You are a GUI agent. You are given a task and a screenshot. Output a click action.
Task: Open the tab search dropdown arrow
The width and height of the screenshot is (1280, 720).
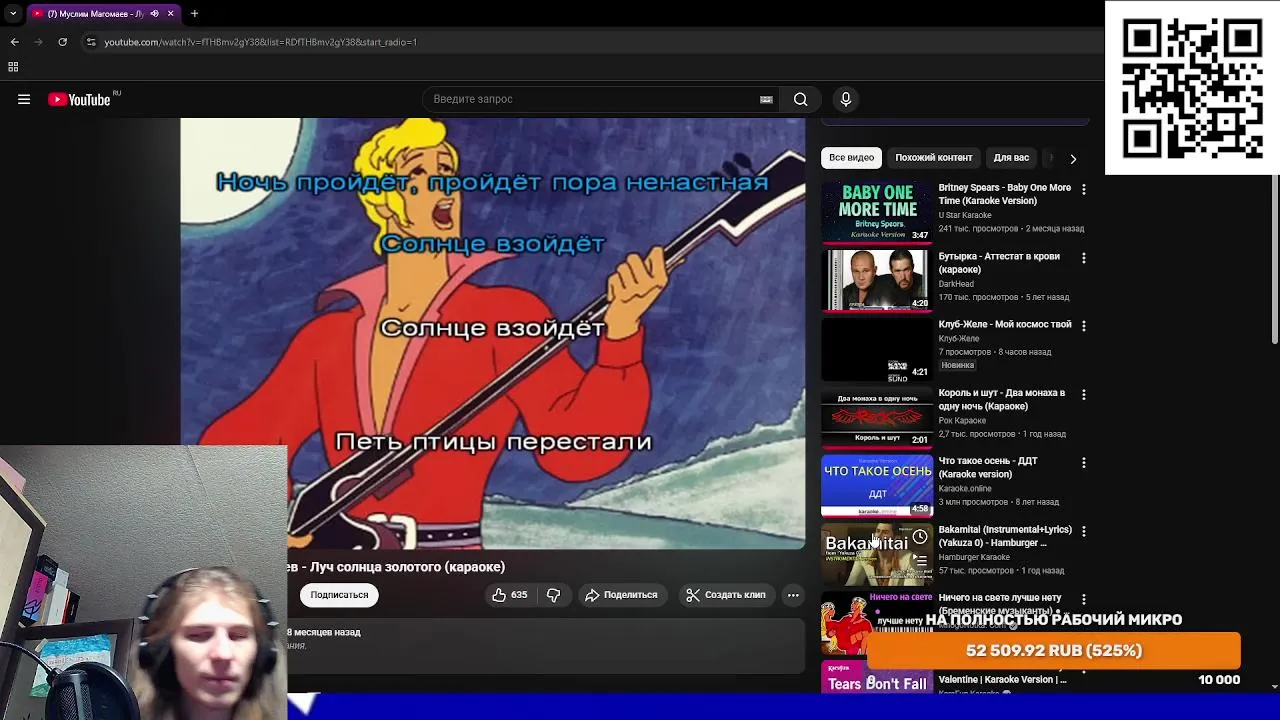pyautogui.click(x=12, y=14)
